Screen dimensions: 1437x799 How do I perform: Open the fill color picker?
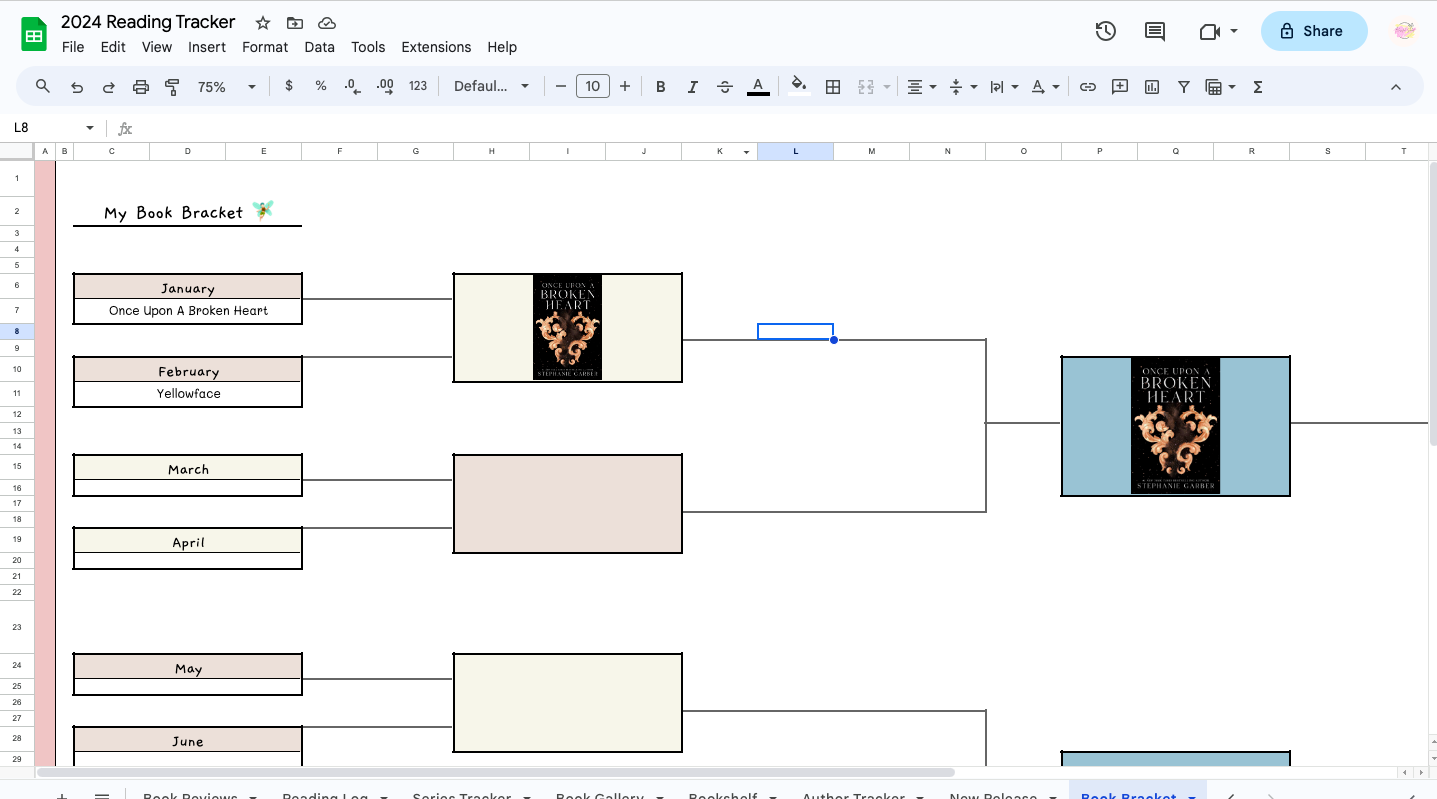[x=799, y=86]
